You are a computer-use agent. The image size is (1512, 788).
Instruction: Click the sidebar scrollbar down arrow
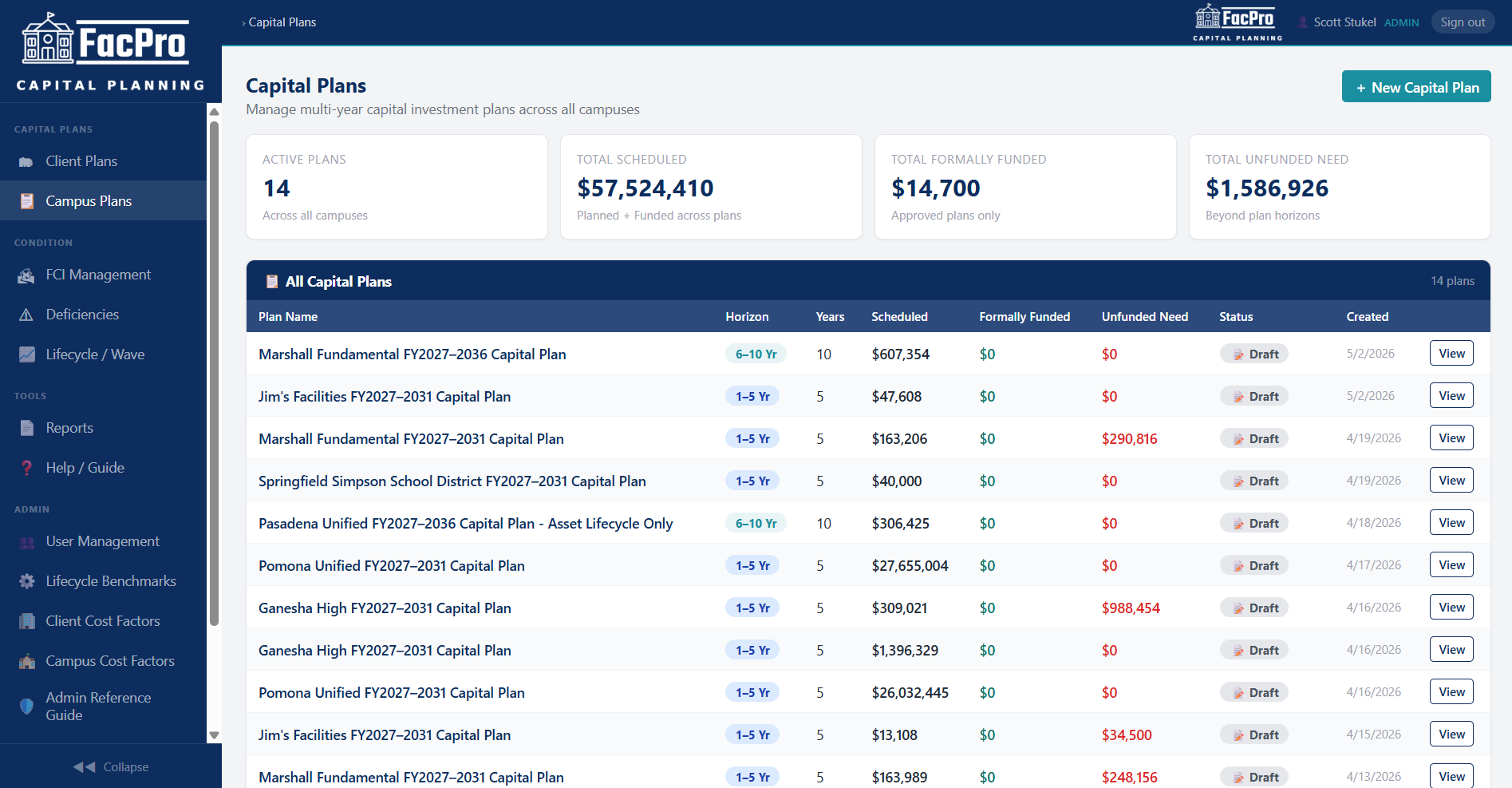pos(214,735)
